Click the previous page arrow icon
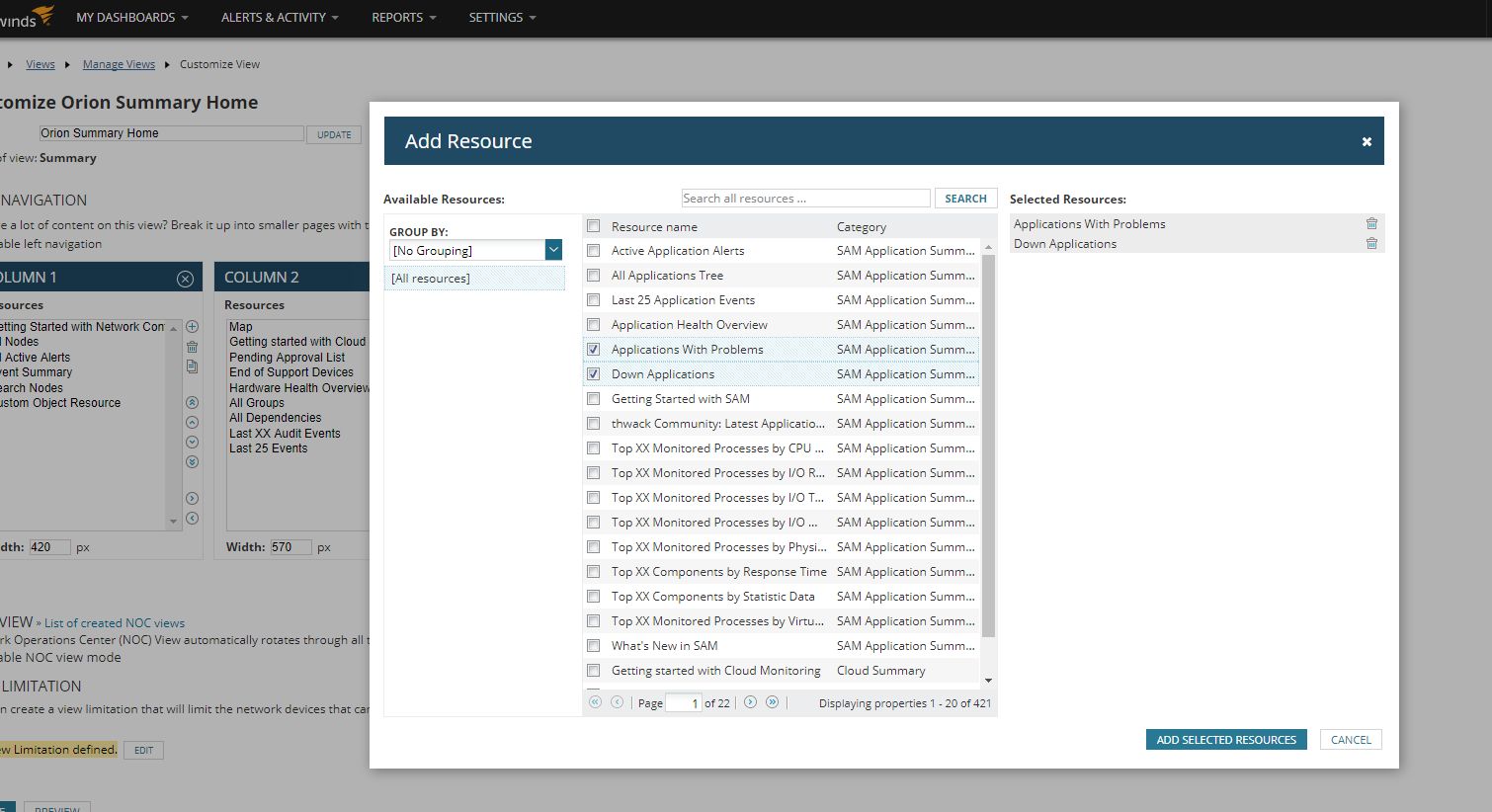 (618, 702)
